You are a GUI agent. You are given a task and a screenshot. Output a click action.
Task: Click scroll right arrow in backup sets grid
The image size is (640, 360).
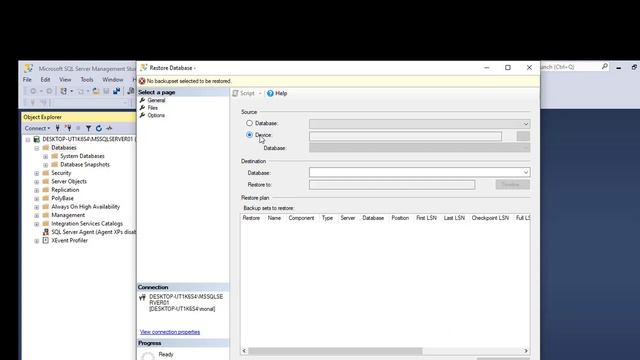(x=526, y=351)
